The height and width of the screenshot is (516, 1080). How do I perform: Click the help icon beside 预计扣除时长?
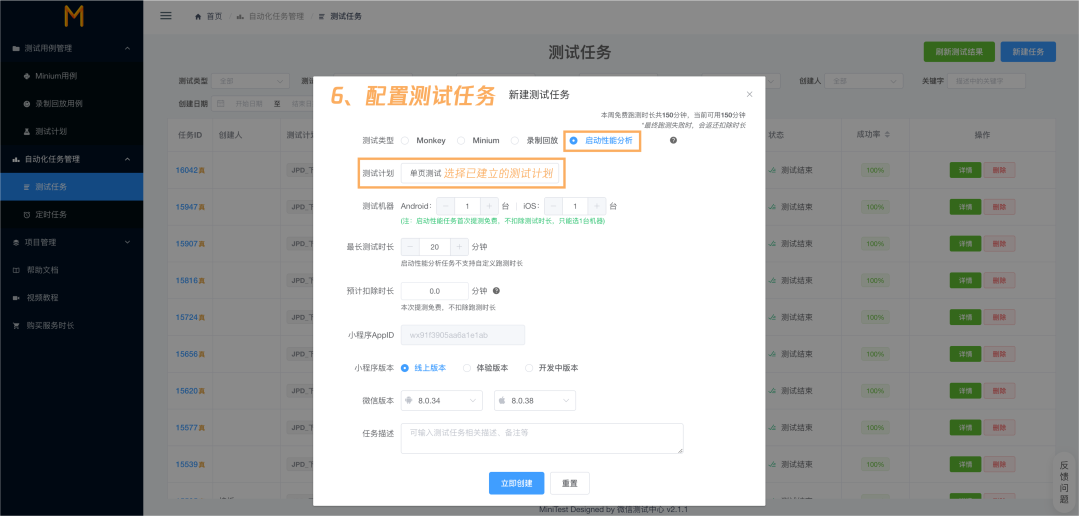pos(496,291)
